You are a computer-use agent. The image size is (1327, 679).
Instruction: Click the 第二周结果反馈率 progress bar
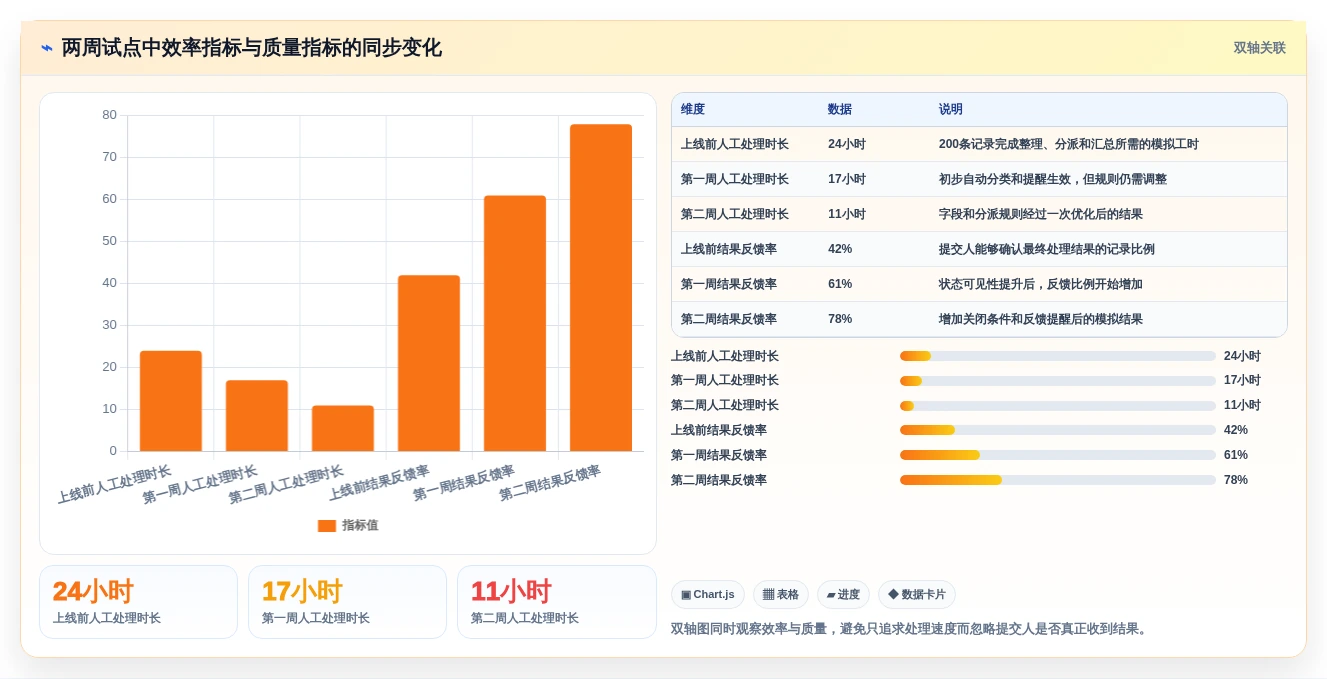coord(1058,480)
